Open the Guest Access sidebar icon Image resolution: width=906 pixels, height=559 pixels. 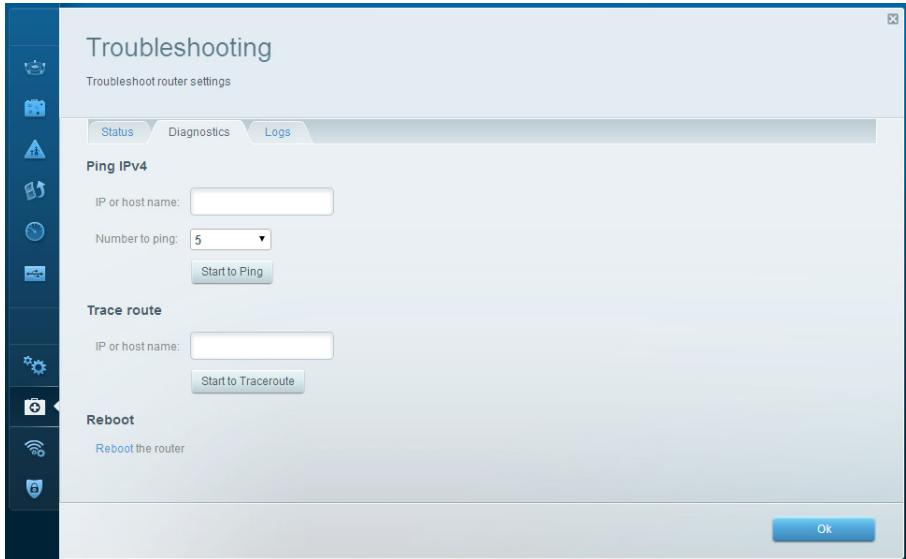click(35, 108)
